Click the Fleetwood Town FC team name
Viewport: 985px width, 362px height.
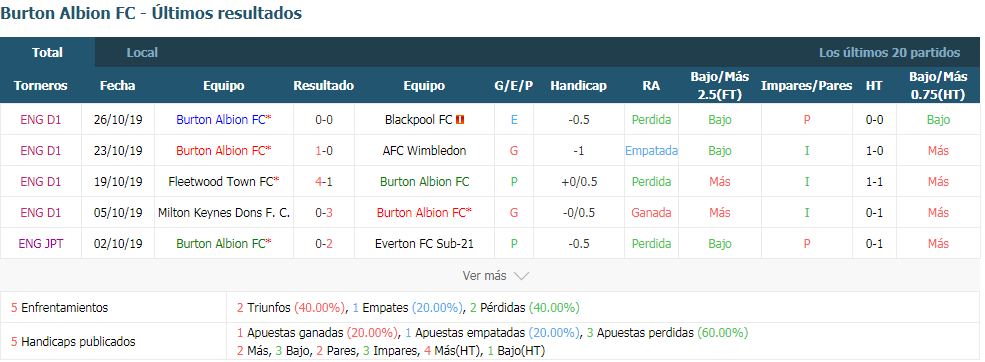(x=221, y=182)
